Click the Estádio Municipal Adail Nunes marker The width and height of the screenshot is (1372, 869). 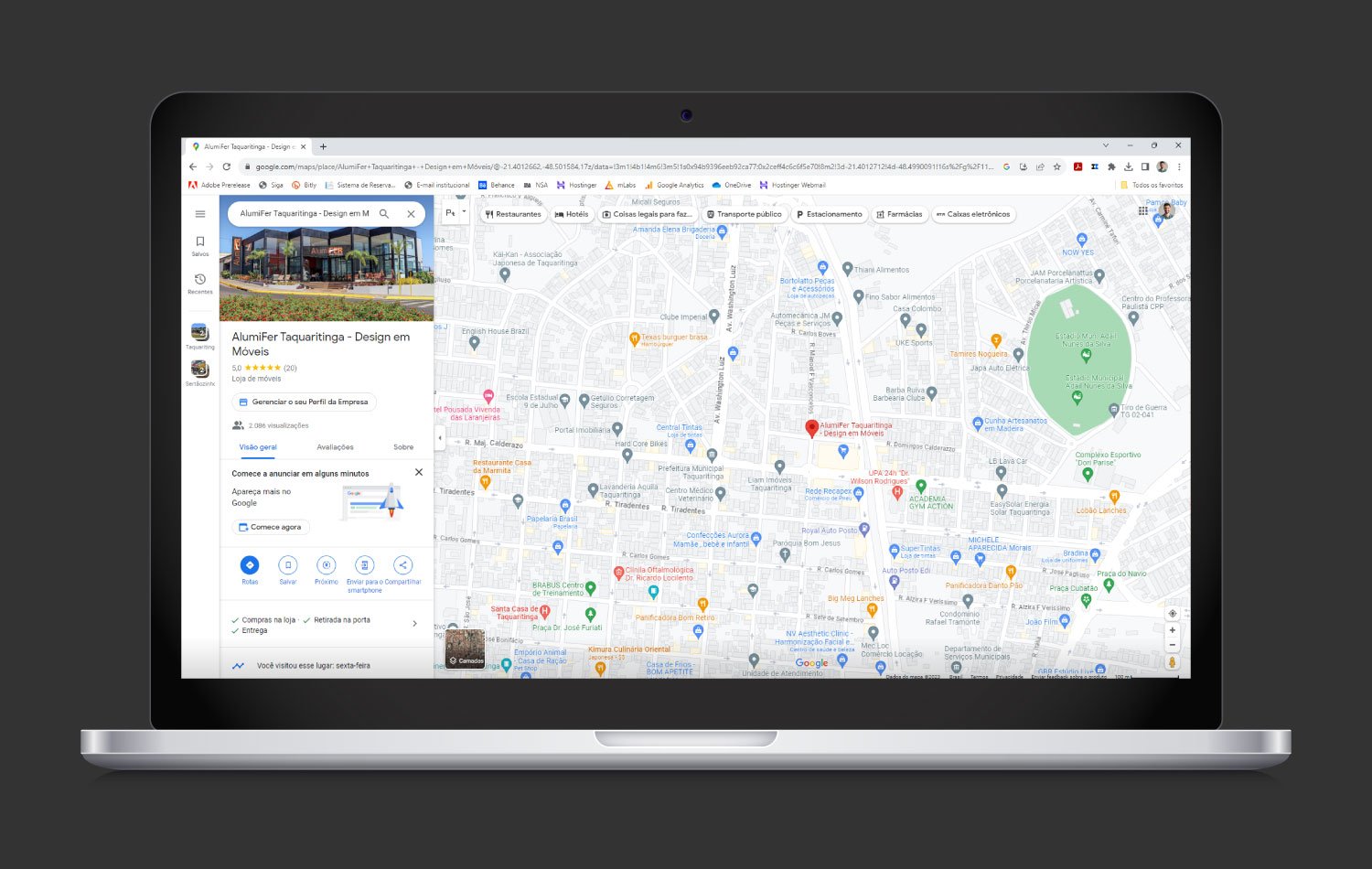tap(1077, 397)
